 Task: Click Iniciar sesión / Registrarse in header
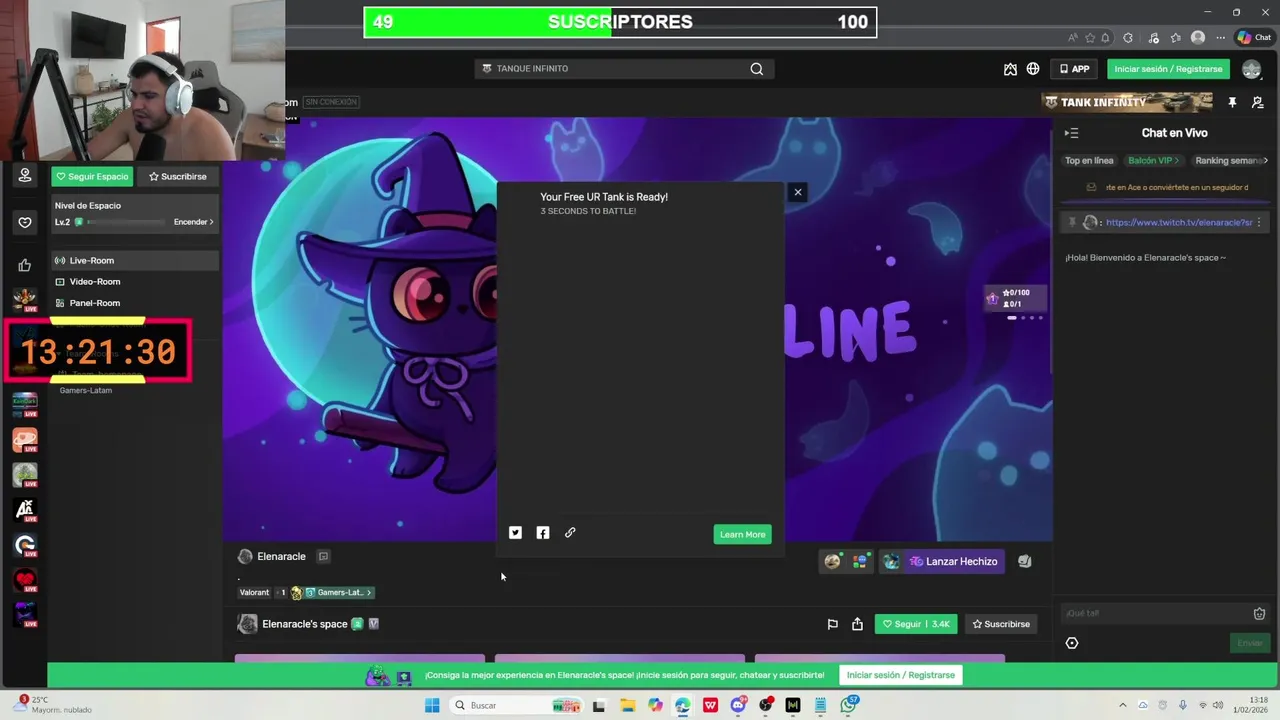click(x=1168, y=69)
